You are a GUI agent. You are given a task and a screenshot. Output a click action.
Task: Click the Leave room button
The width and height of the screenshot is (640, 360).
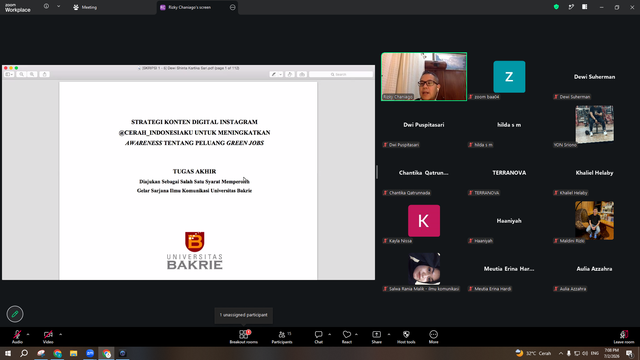tap(624, 337)
